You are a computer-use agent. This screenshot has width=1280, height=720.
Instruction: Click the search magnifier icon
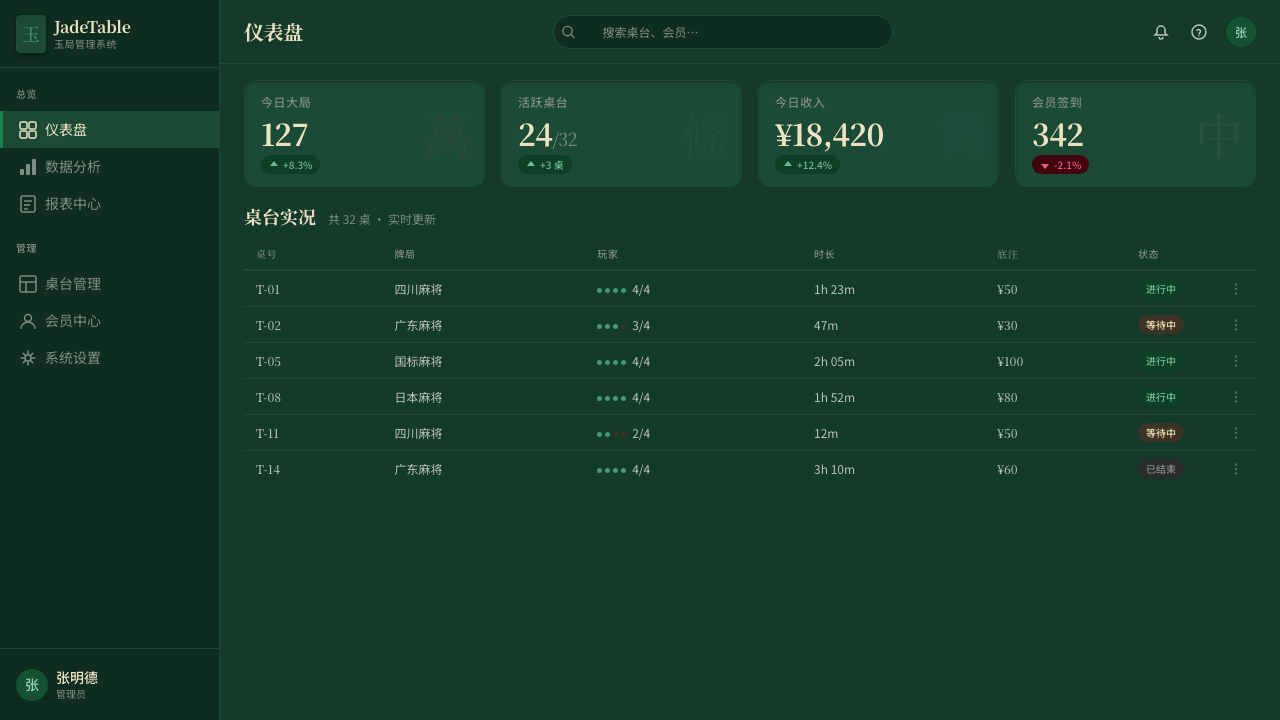pos(569,32)
